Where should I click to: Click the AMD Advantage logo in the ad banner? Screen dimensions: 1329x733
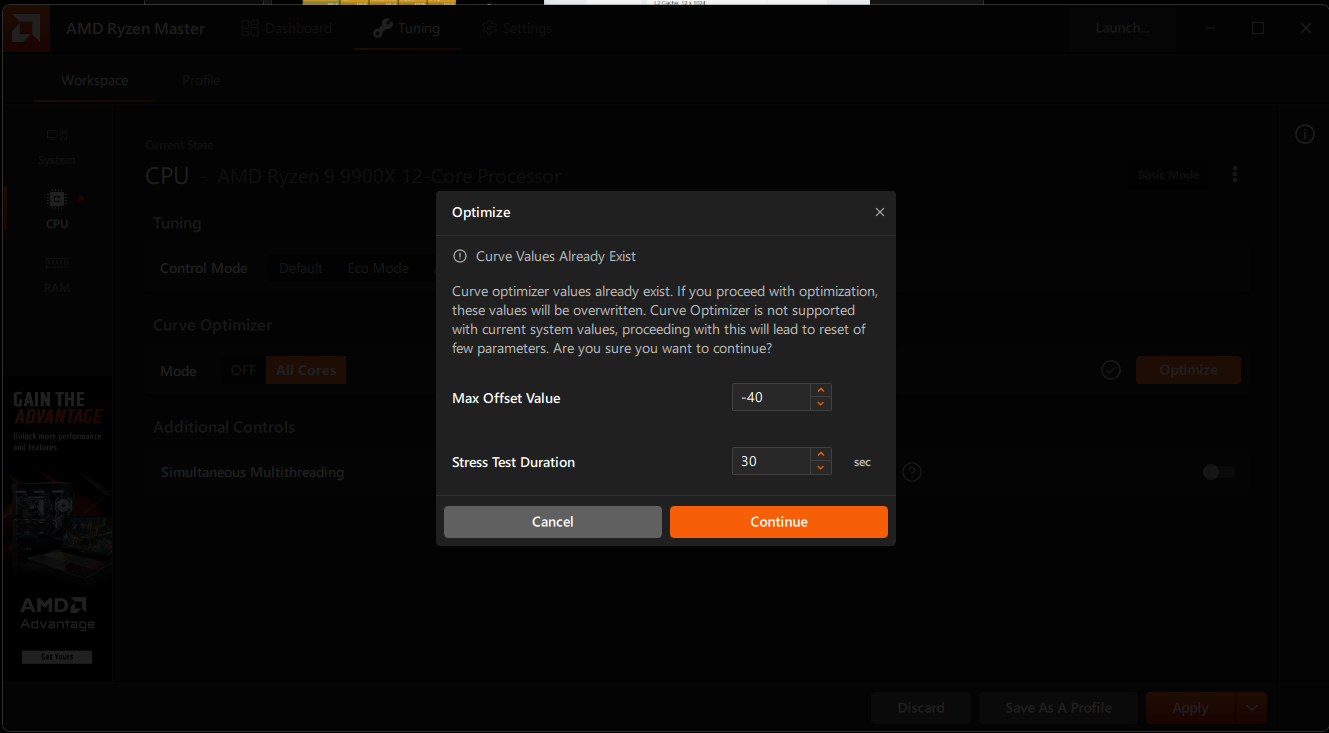[x=57, y=614]
